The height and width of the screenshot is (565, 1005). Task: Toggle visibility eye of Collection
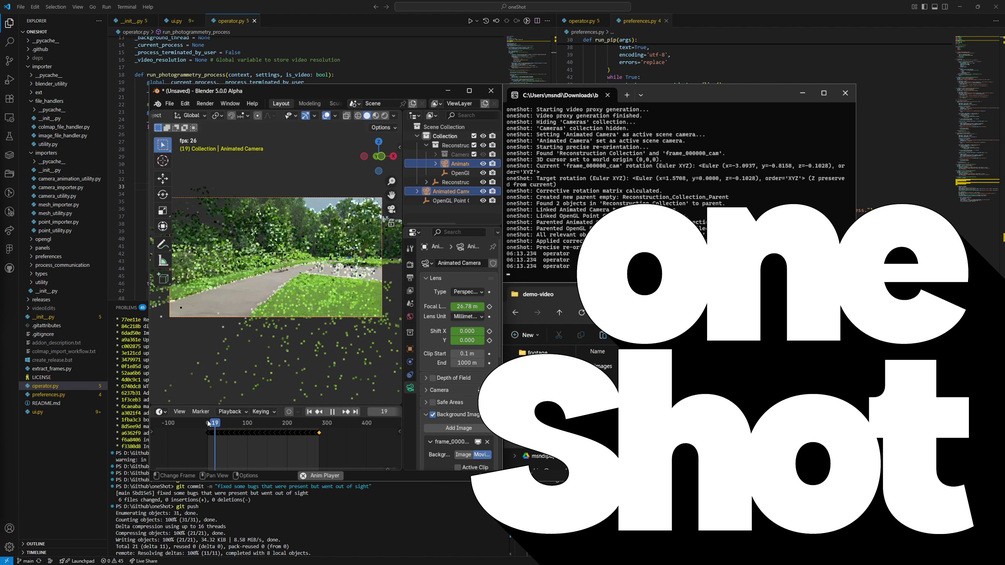(x=483, y=136)
